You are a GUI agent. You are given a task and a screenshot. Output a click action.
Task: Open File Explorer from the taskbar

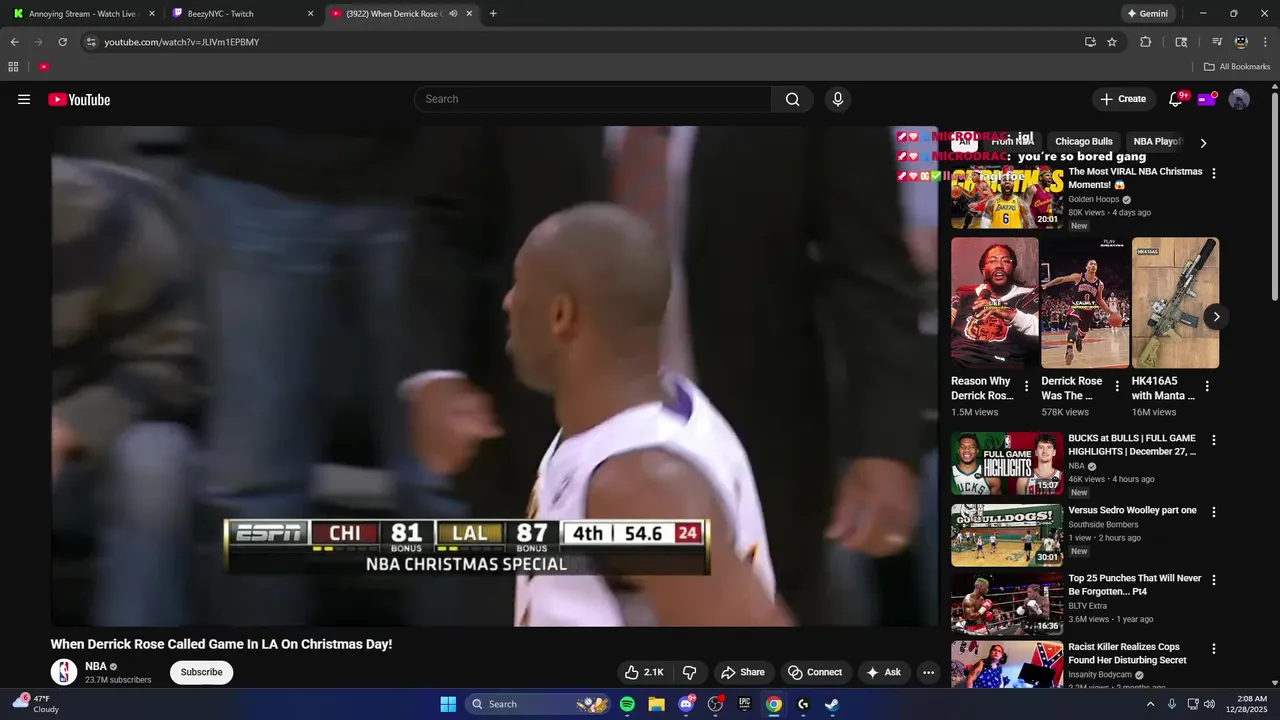point(656,704)
